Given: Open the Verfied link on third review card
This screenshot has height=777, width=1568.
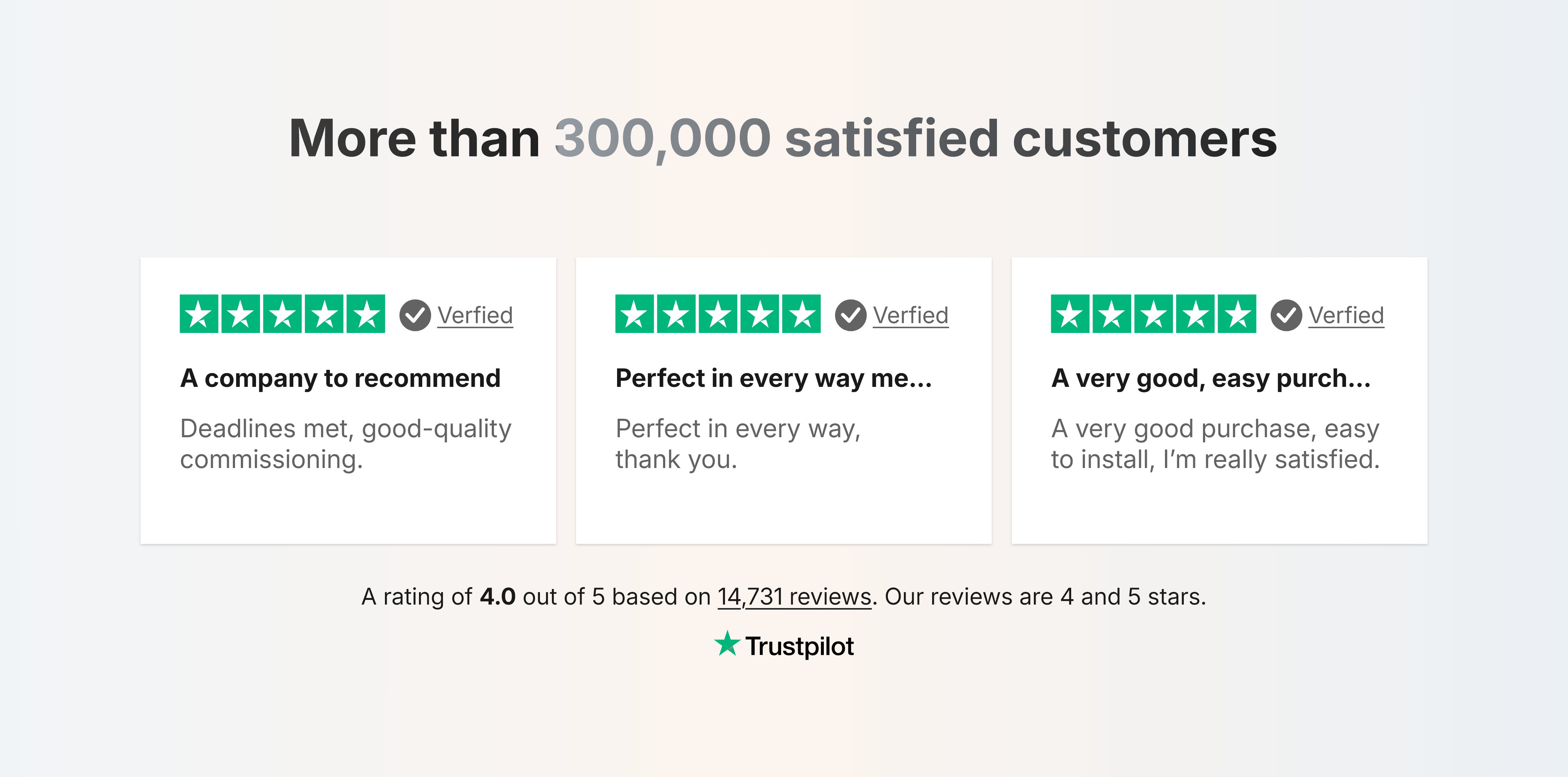Looking at the screenshot, I should click(1346, 316).
